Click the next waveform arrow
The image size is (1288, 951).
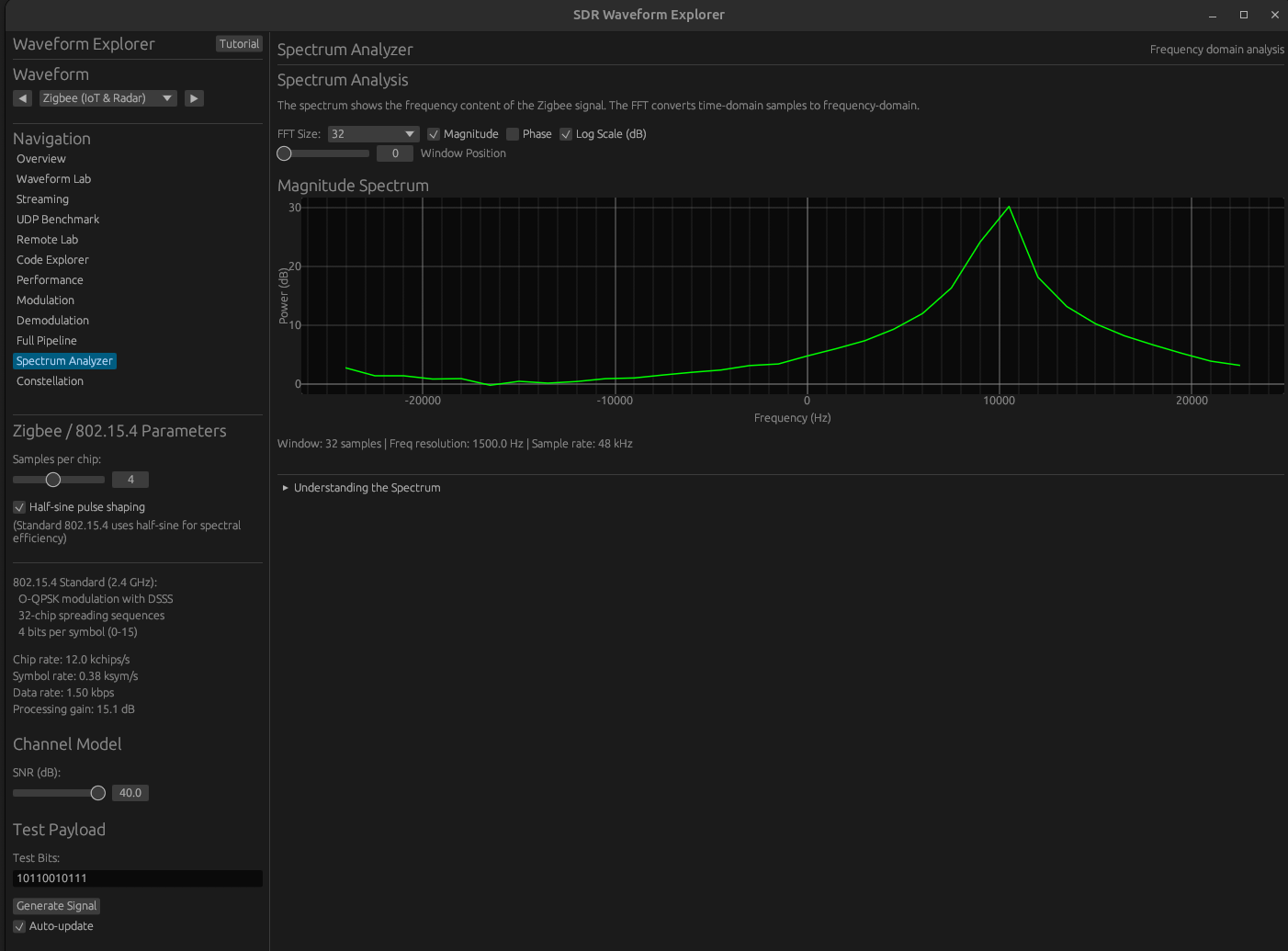[194, 97]
